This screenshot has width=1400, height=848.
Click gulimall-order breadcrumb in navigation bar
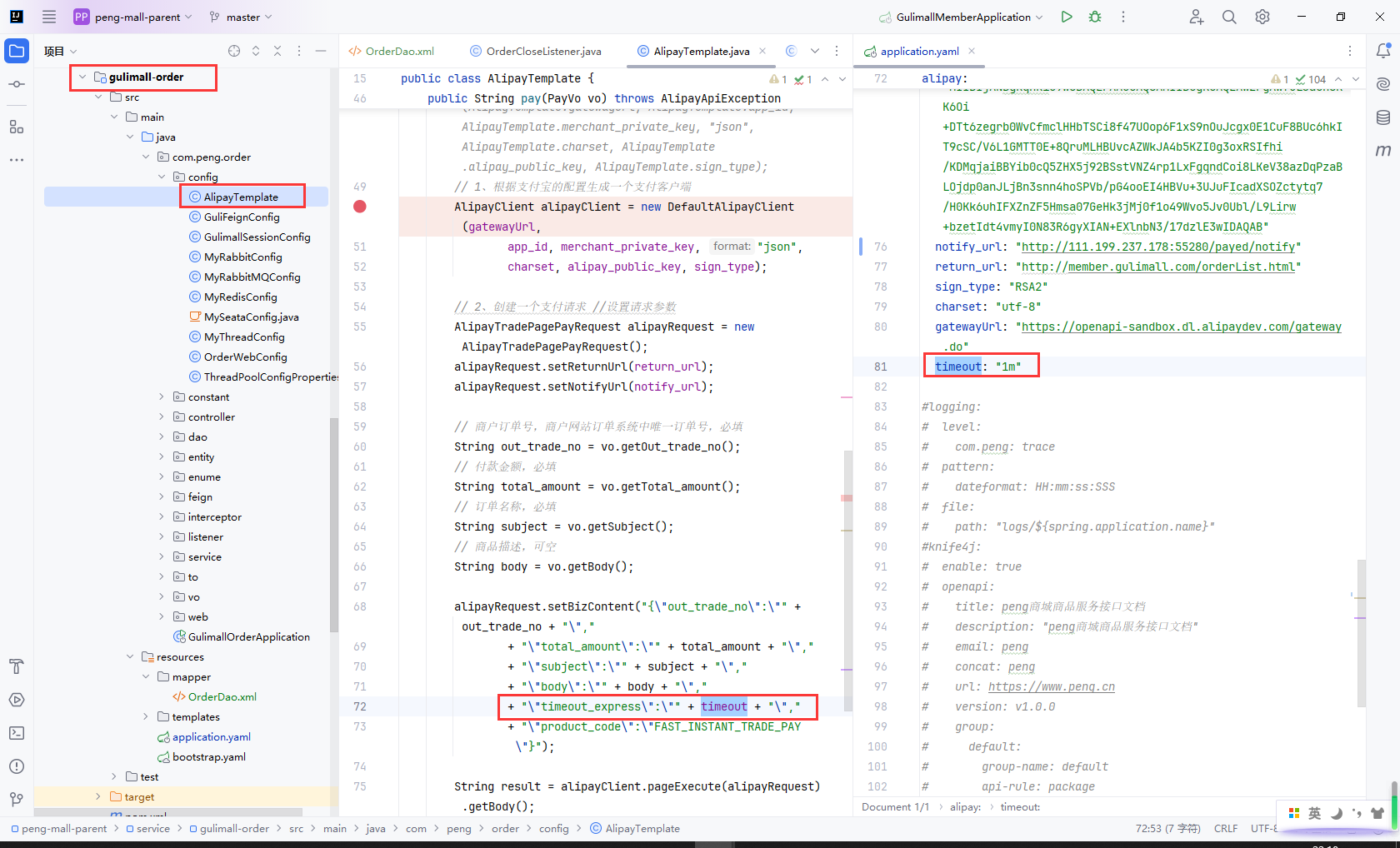pos(229,828)
